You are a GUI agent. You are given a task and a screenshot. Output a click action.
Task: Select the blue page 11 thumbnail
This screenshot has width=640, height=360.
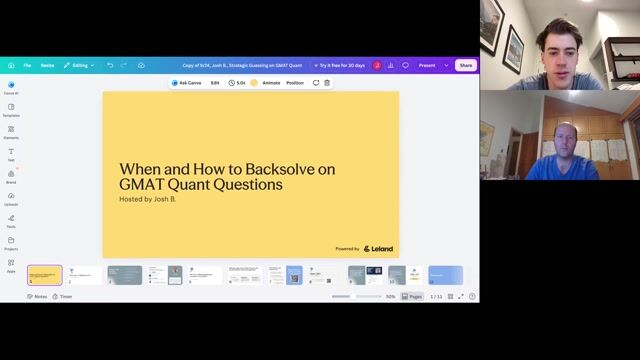[446, 275]
